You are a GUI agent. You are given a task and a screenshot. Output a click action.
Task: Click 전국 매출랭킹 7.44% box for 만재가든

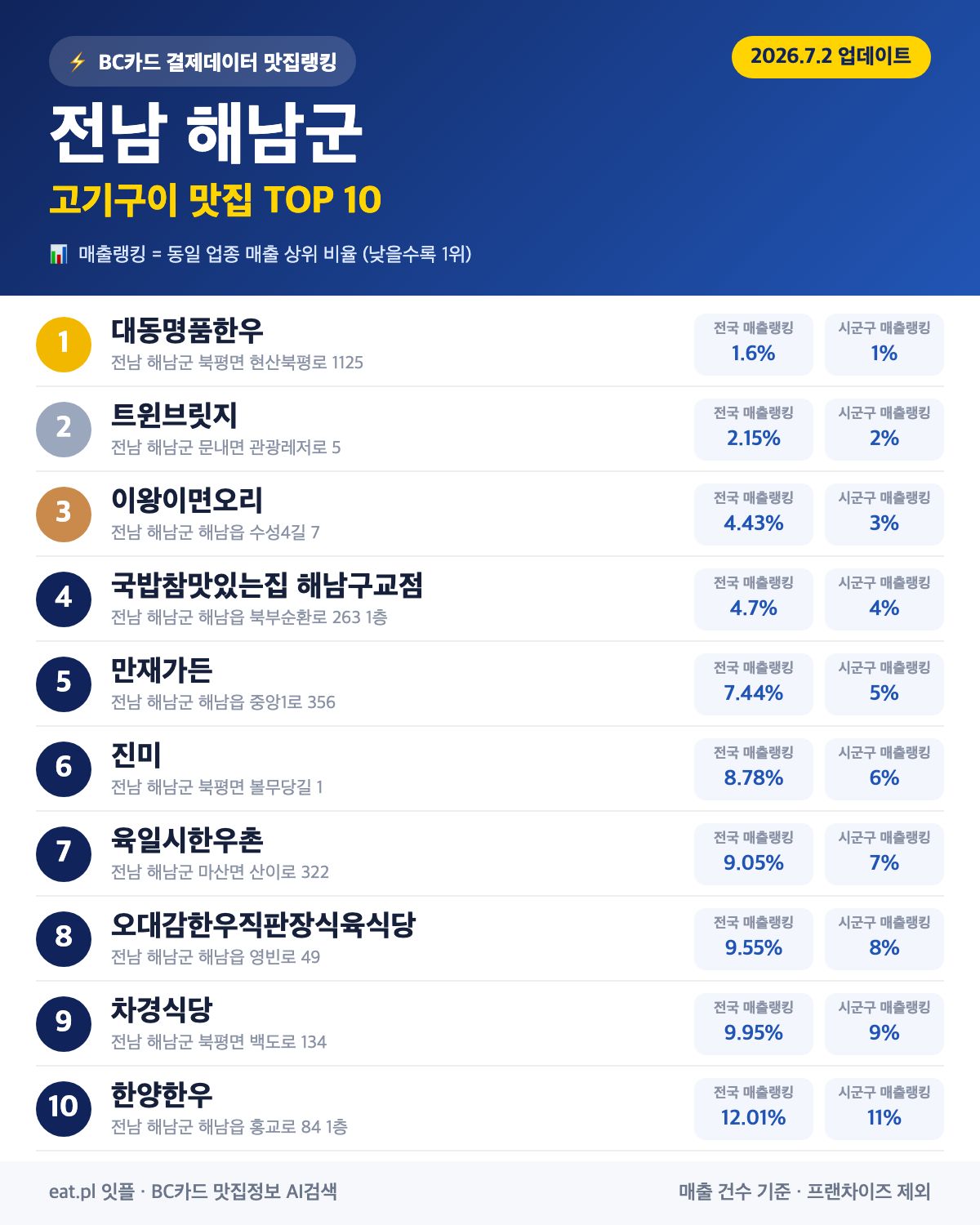754,684
